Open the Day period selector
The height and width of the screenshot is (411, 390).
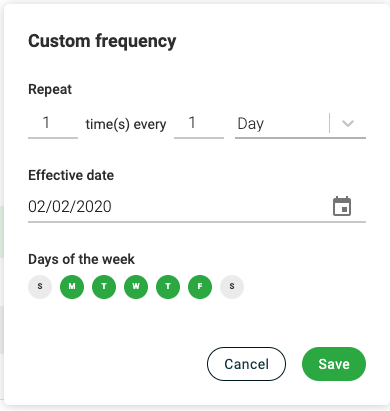pyautogui.click(x=300, y=124)
